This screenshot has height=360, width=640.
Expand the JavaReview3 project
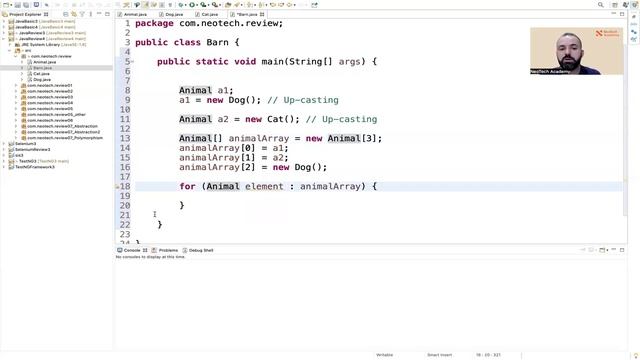(x=4, y=33)
